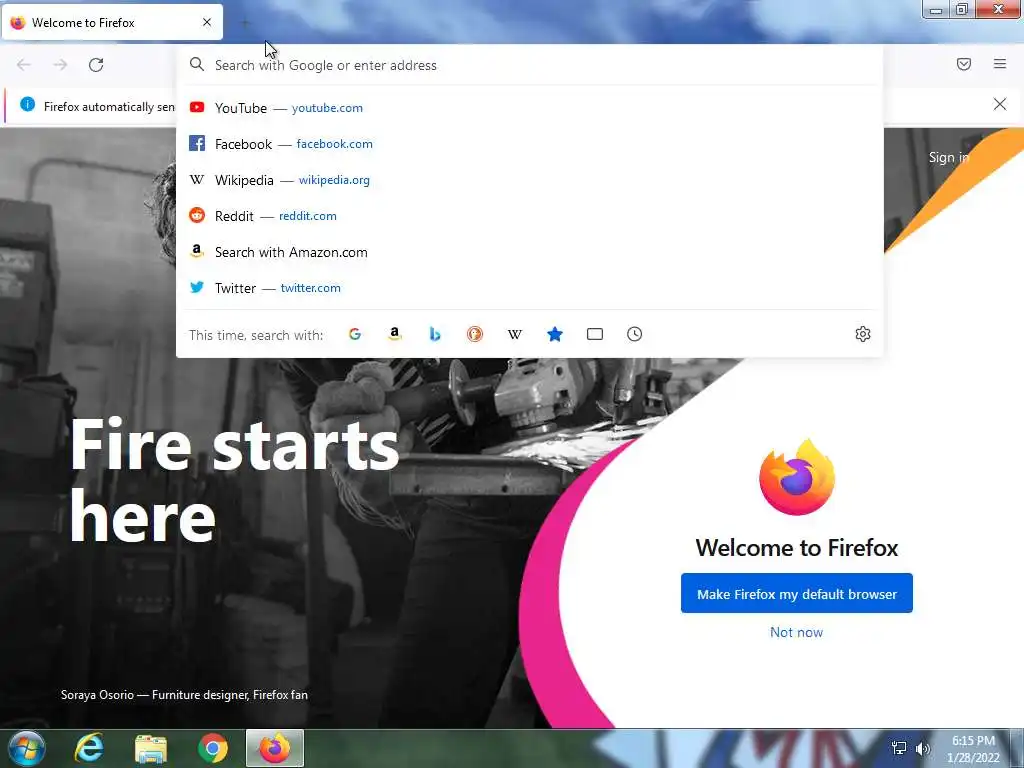
Task: Search this time with Amazon icon
Action: (x=394, y=334)
